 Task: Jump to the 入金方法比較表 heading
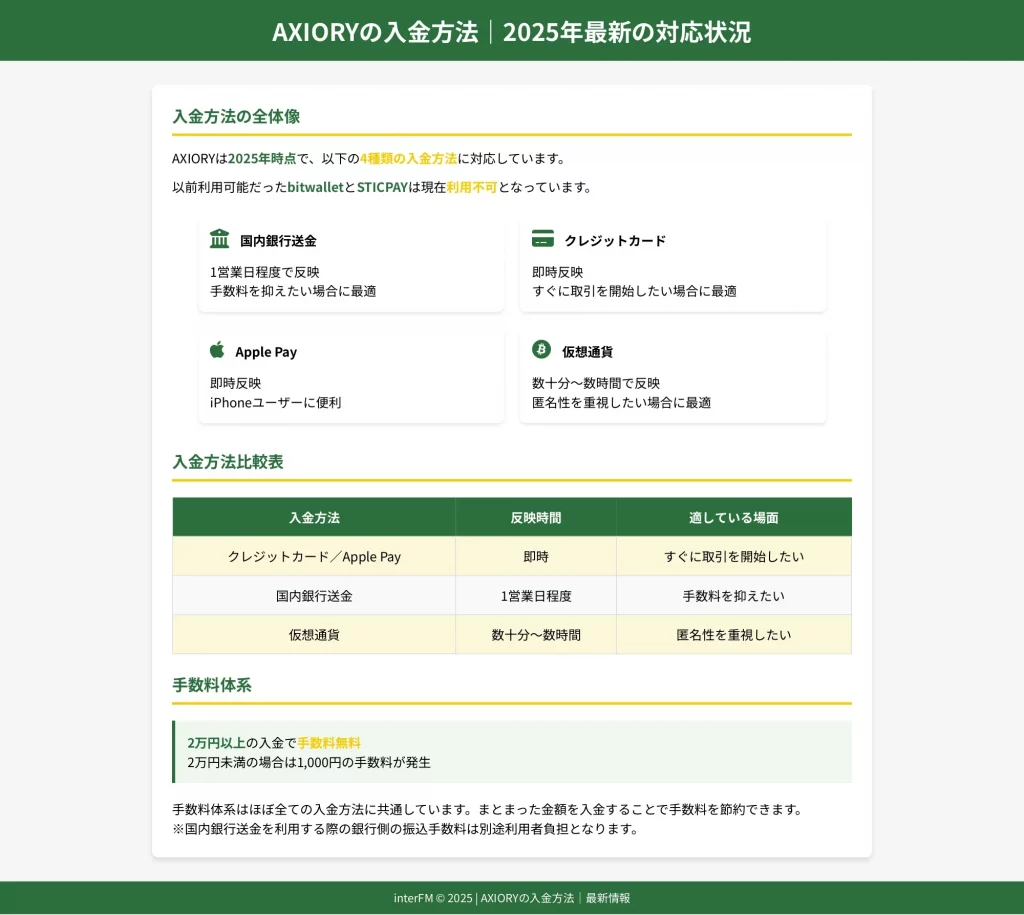[227, 462]
